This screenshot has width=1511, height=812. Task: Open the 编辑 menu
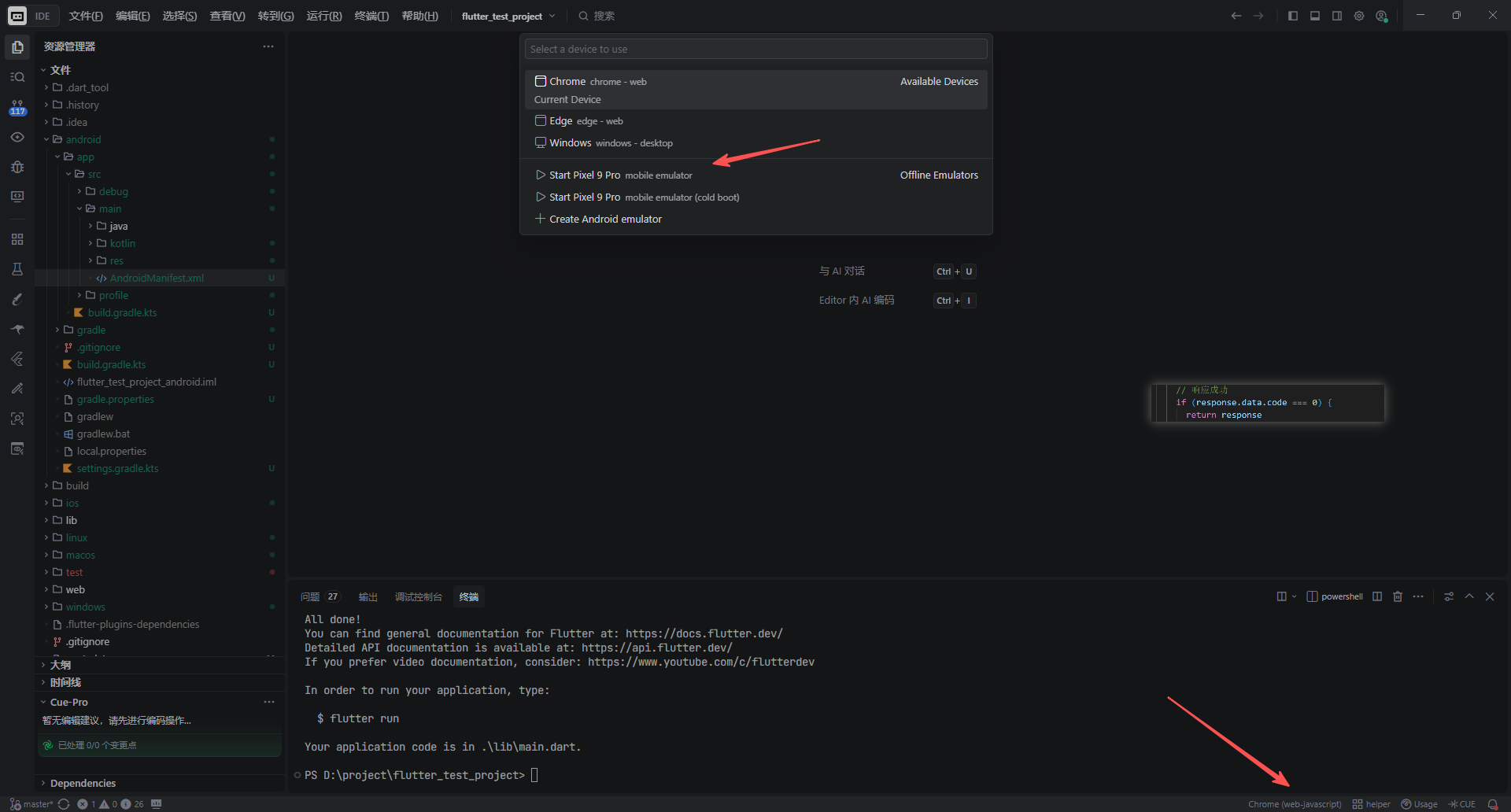coord(133,16)
